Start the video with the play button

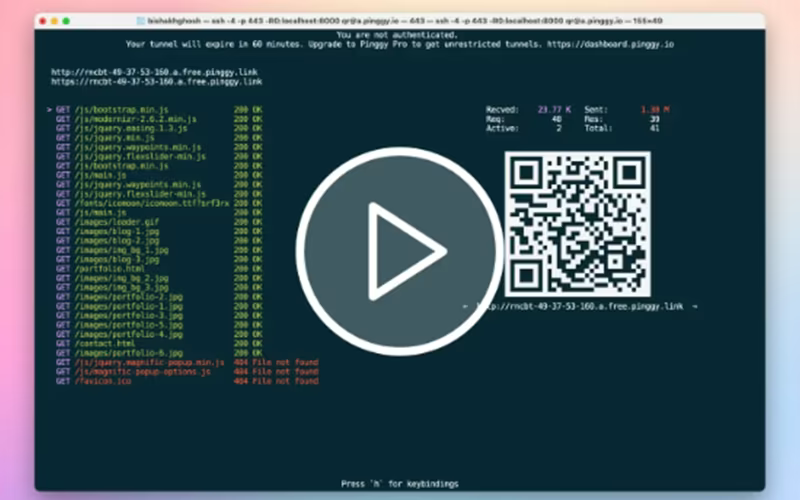click(x=399, y=251)
